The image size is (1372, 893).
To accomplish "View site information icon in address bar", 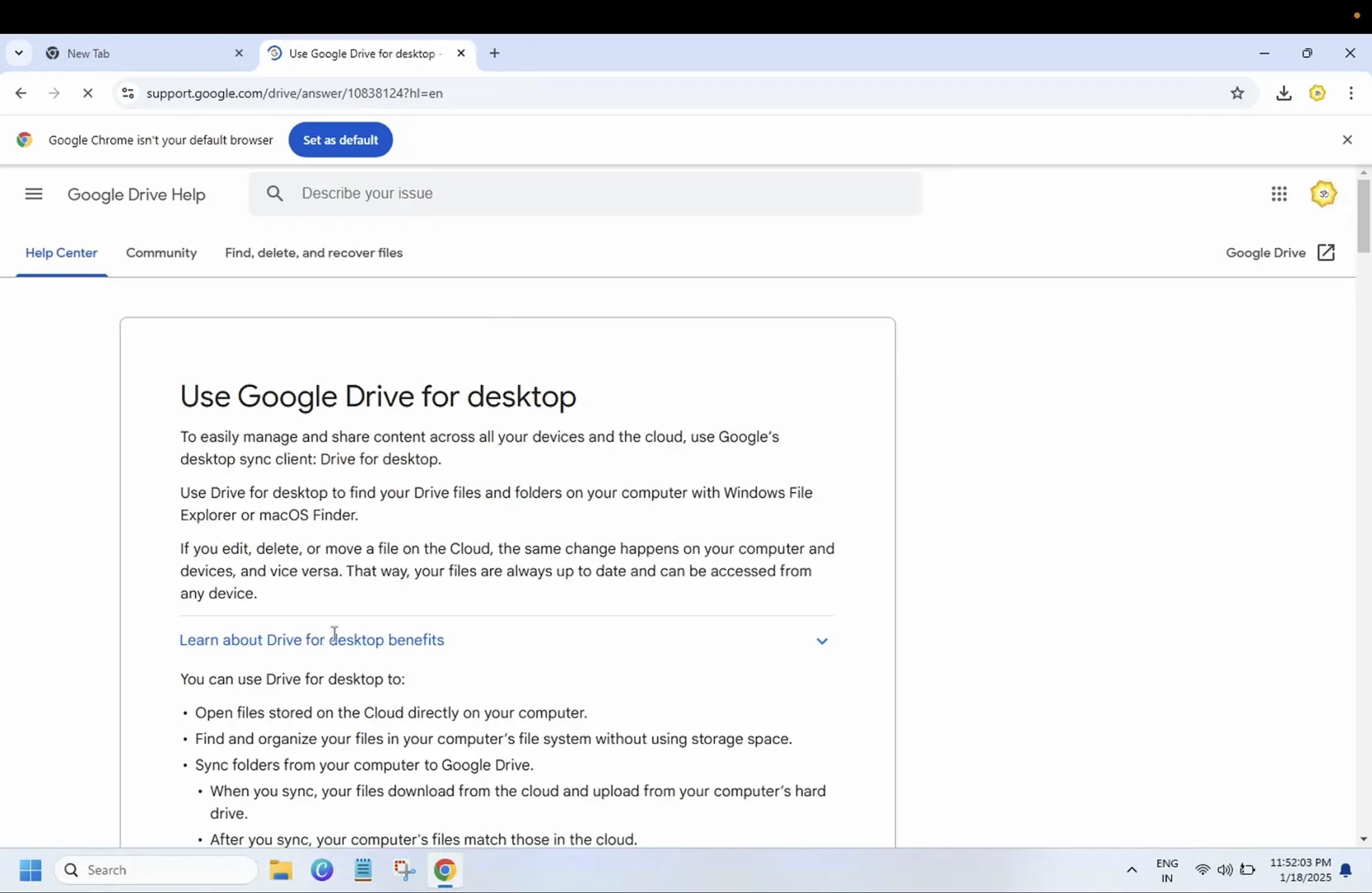I will 127,93.
